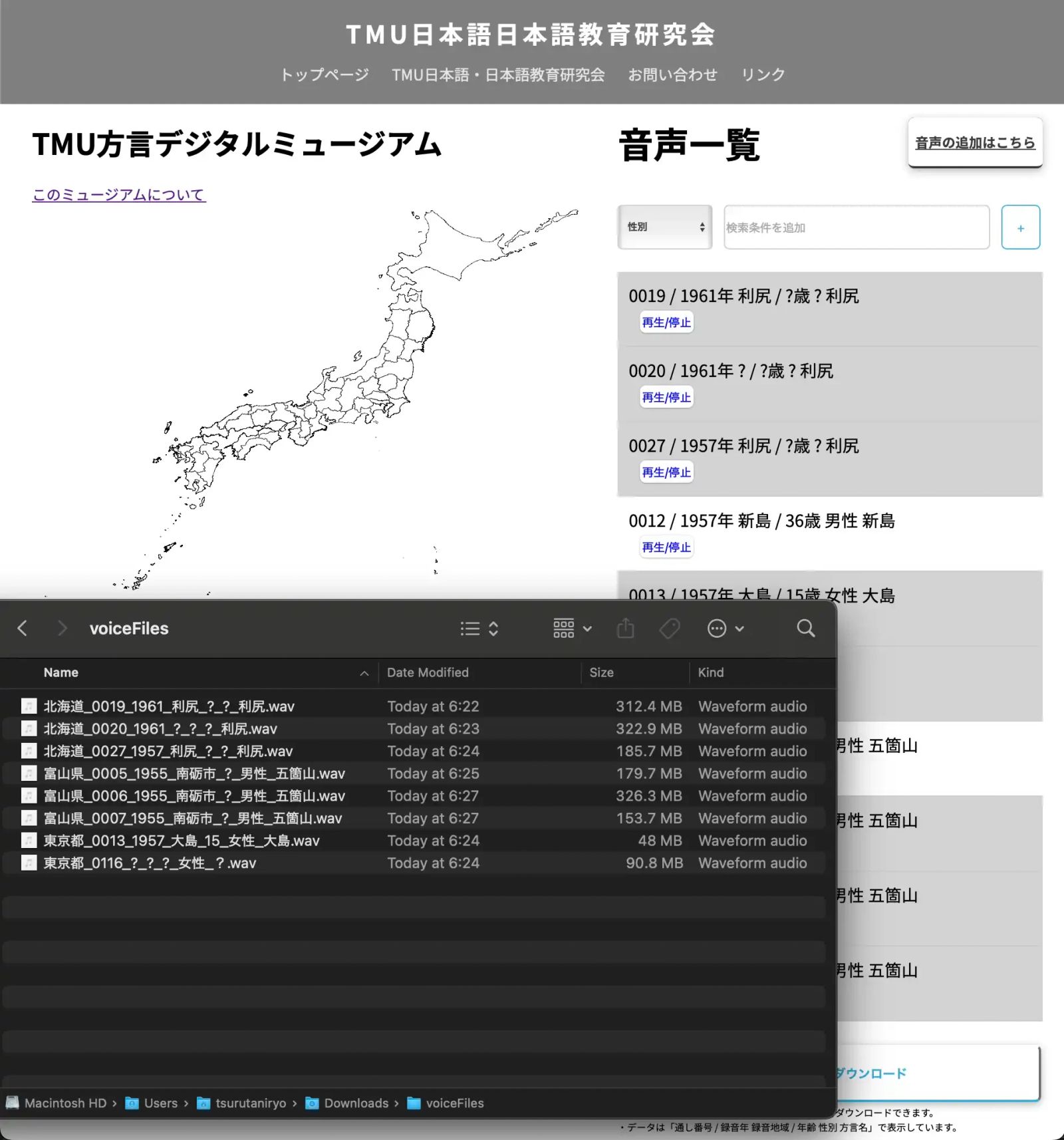
Task: Go back in Finder voiceFiles window
Action: (x=22, y=629)
